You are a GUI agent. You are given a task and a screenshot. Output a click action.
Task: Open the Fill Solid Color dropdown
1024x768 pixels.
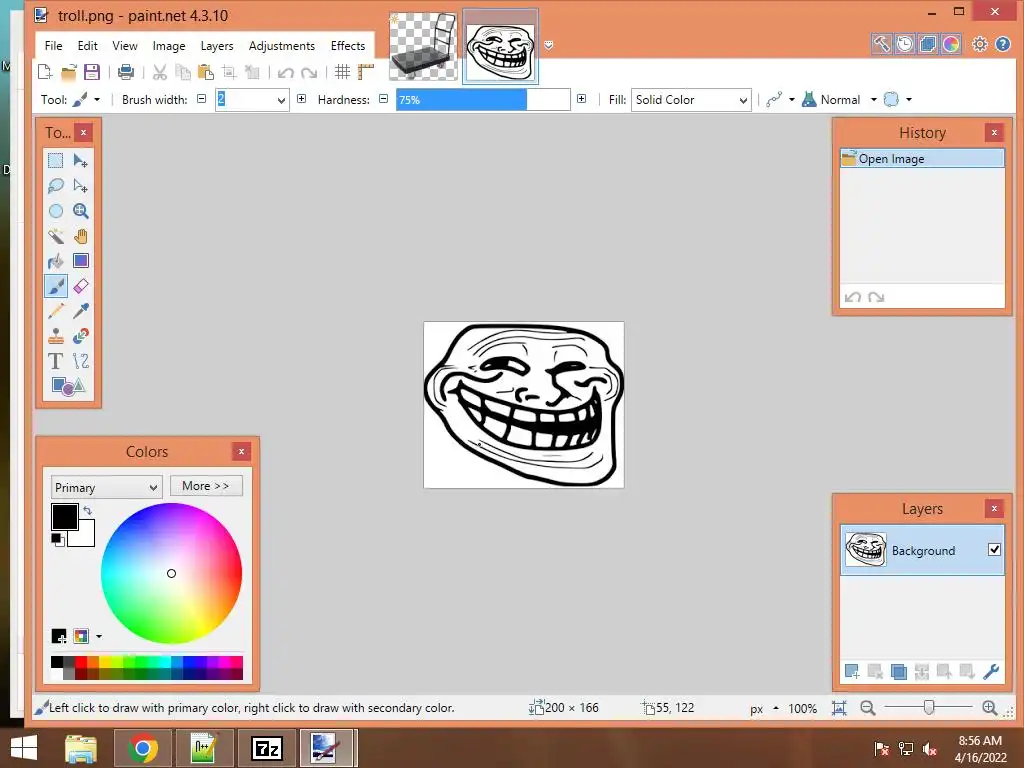pos(691,100)
